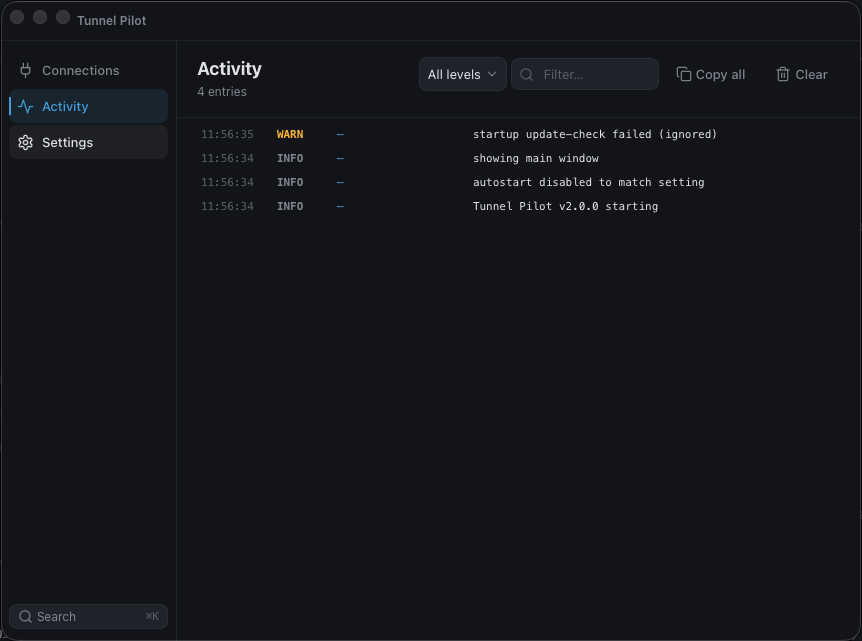
Task: Clear the activity log
Action: 802,74
